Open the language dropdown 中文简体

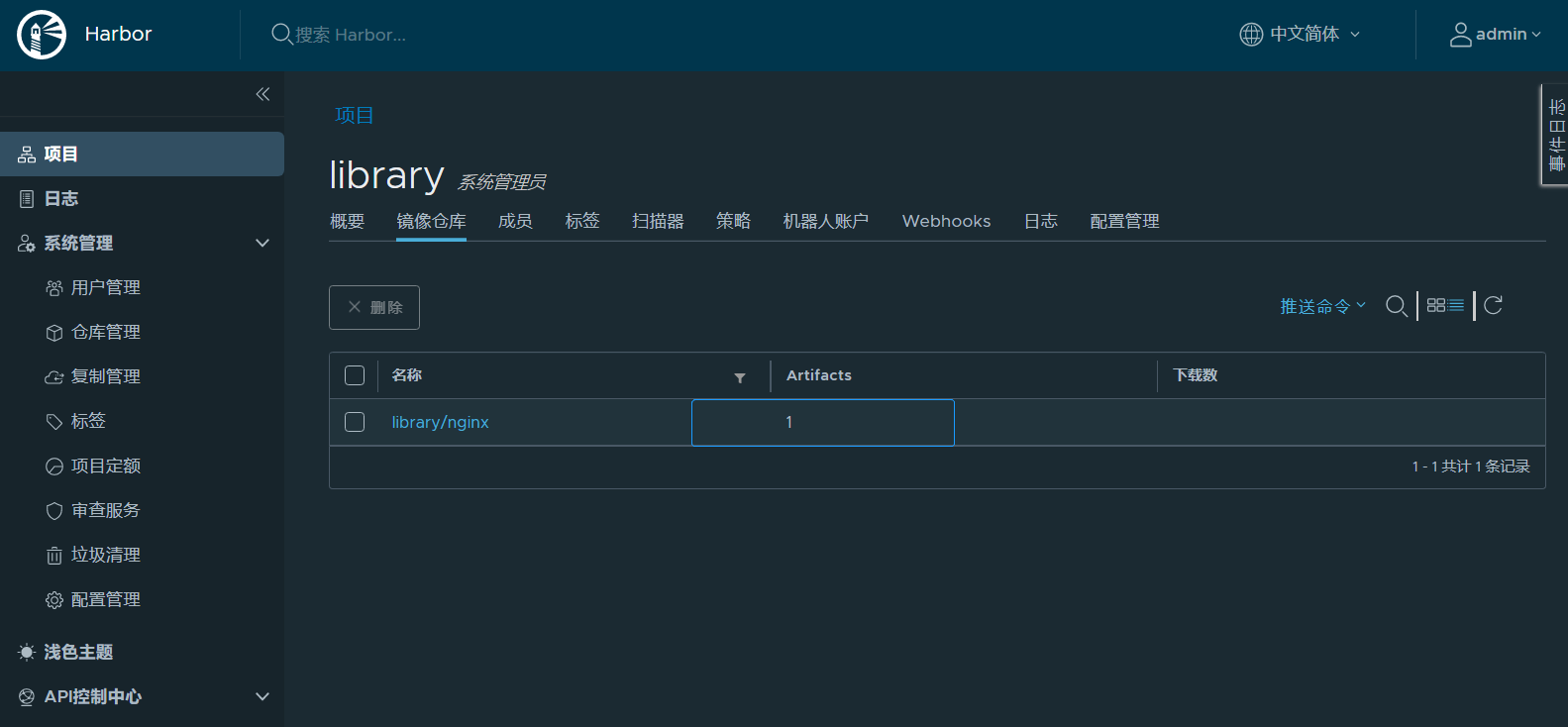[x=1314, y=35]
